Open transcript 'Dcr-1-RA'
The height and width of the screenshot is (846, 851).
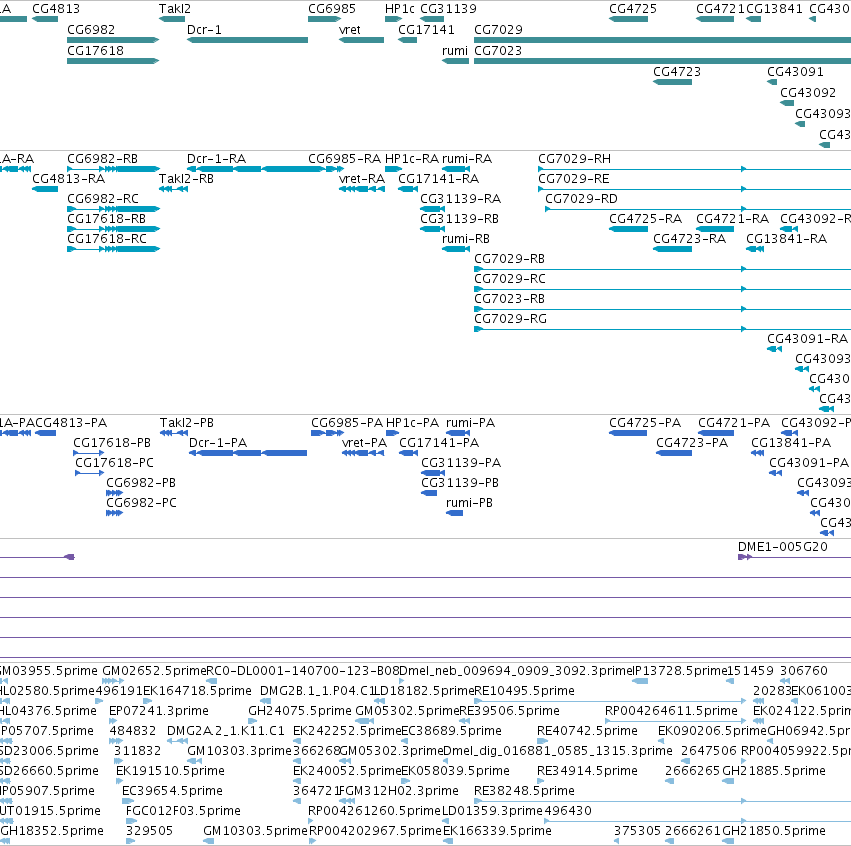point(217,158)
